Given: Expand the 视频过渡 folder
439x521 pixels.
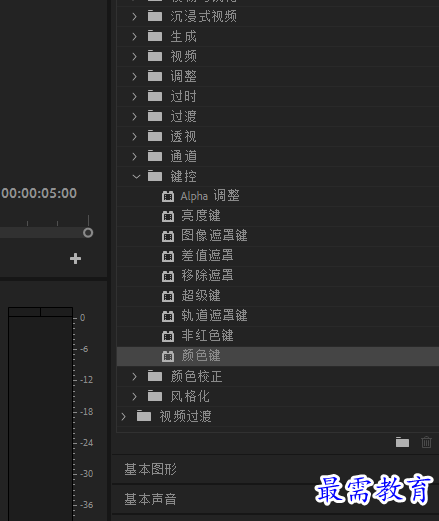Looking at the screenshot, I should (124, 416).
